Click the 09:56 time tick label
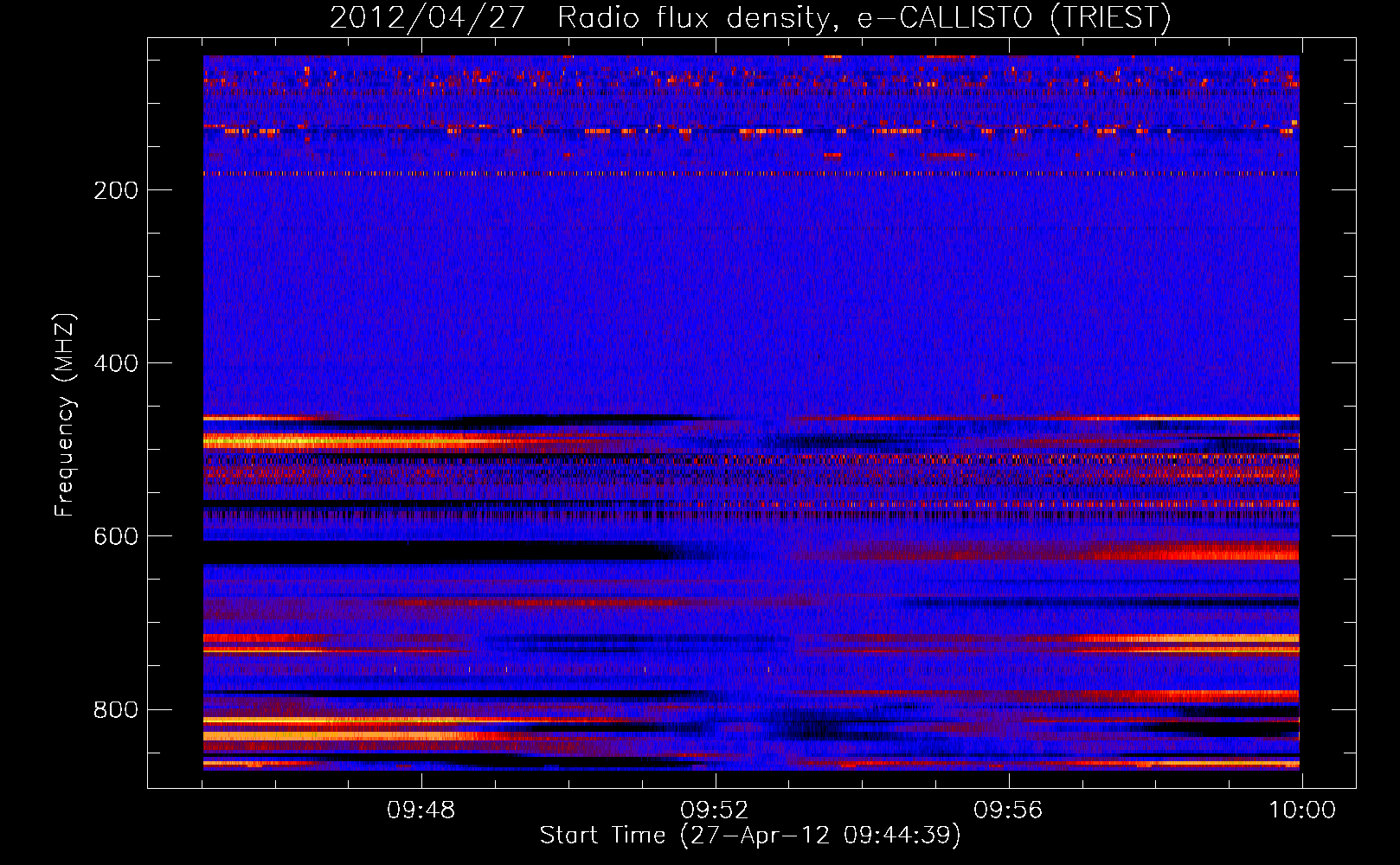1400x865 pixels. [x=1008, y=811]
